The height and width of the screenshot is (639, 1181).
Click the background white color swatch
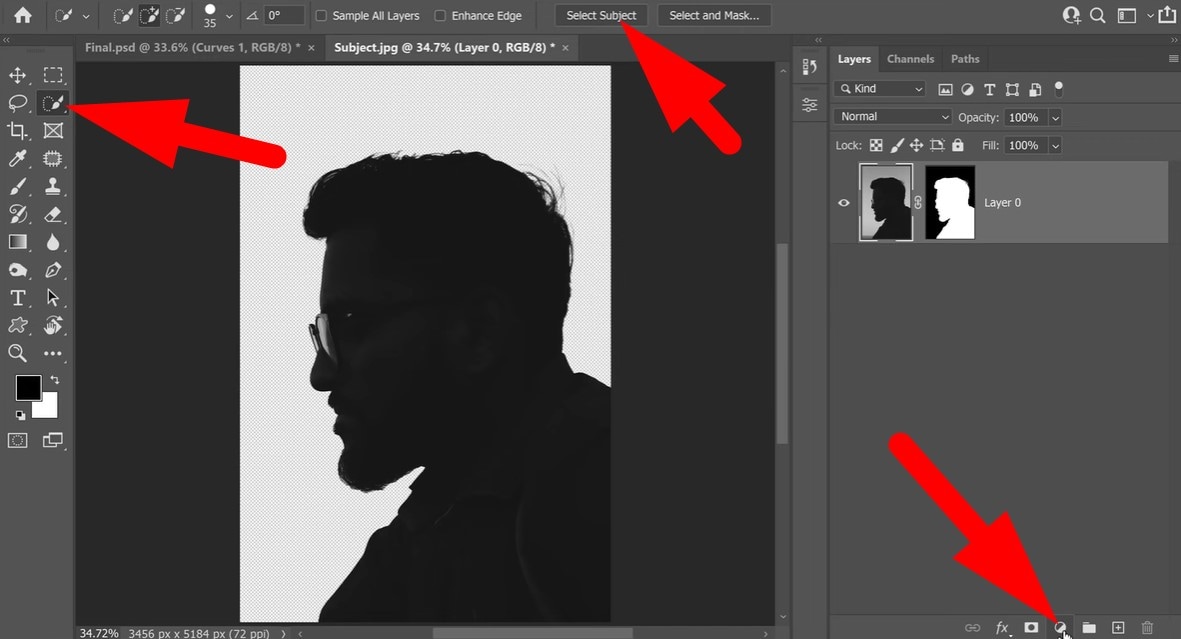47,408
